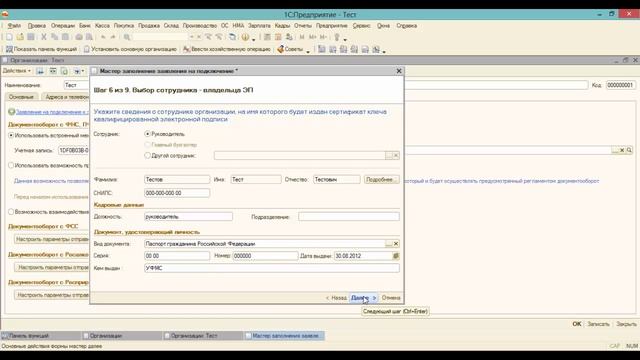Click the Советы toolbar button
The width and height of the screenshot is (640, 360).
tap(290, 49)
